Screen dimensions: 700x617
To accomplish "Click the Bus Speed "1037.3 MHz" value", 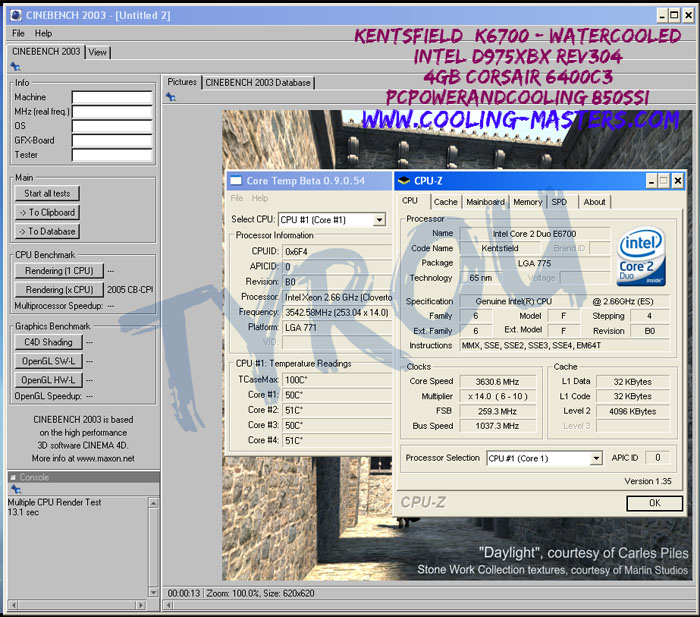I will point(497,426).
